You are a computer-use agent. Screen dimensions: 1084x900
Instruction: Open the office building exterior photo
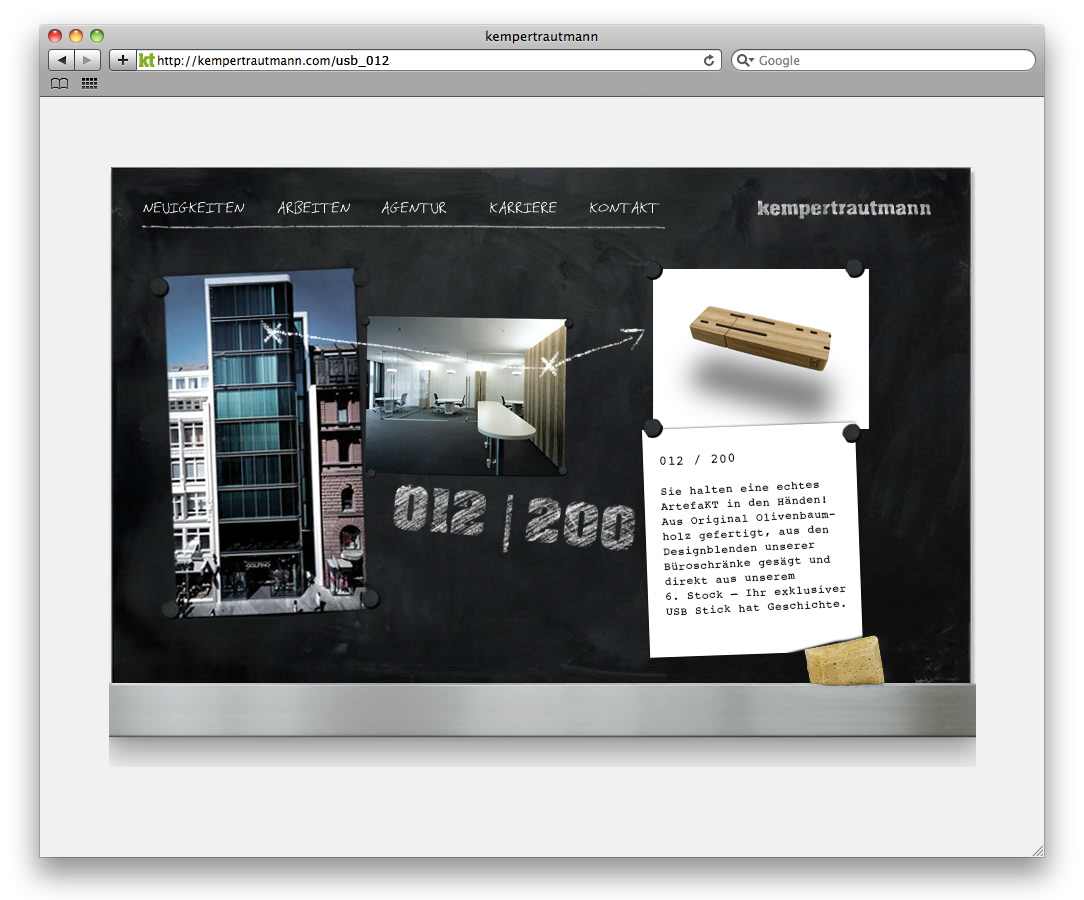click(x=265, y=442)
